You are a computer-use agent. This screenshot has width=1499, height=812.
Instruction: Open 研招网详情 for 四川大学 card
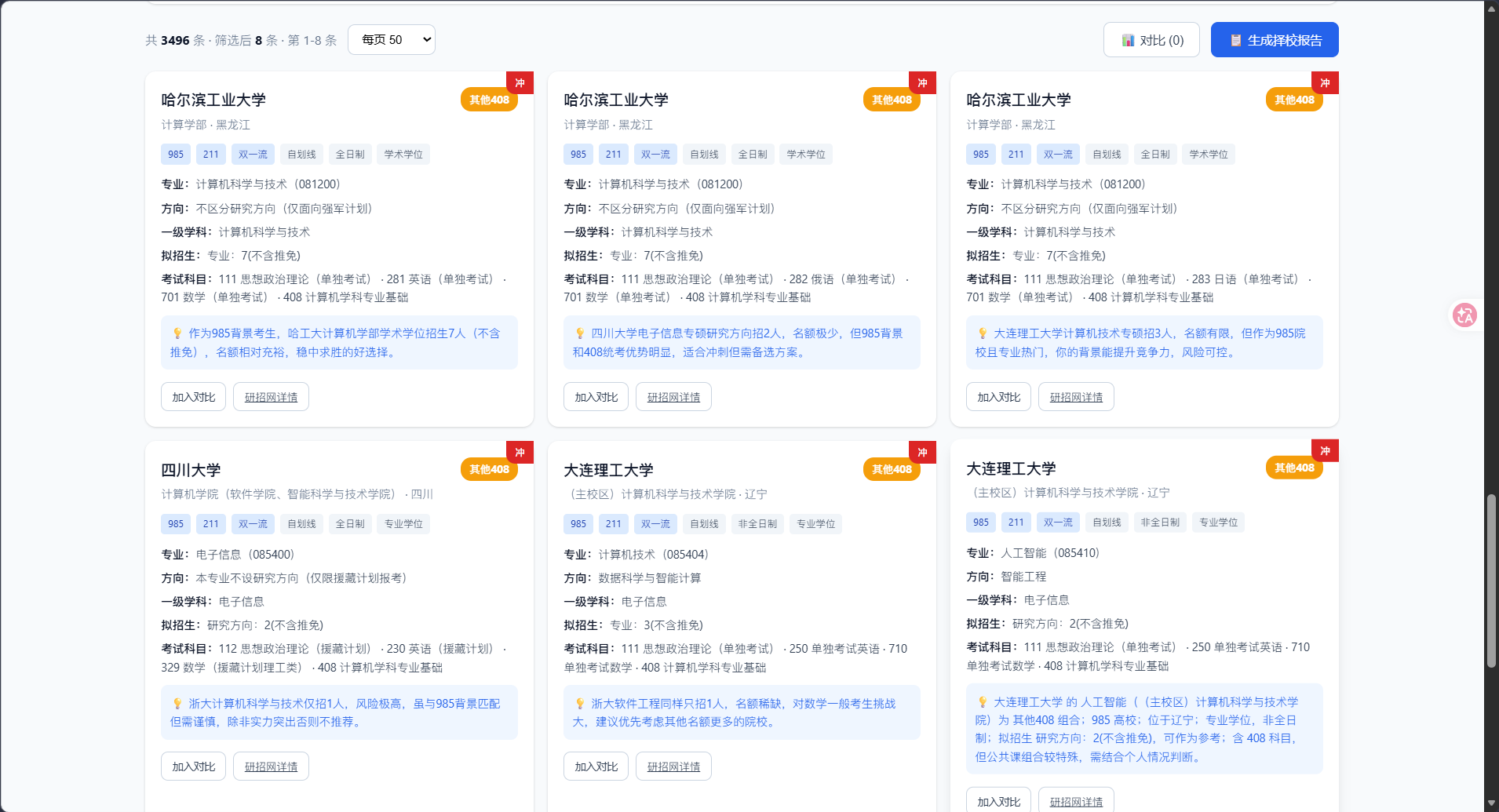[271, 766]
